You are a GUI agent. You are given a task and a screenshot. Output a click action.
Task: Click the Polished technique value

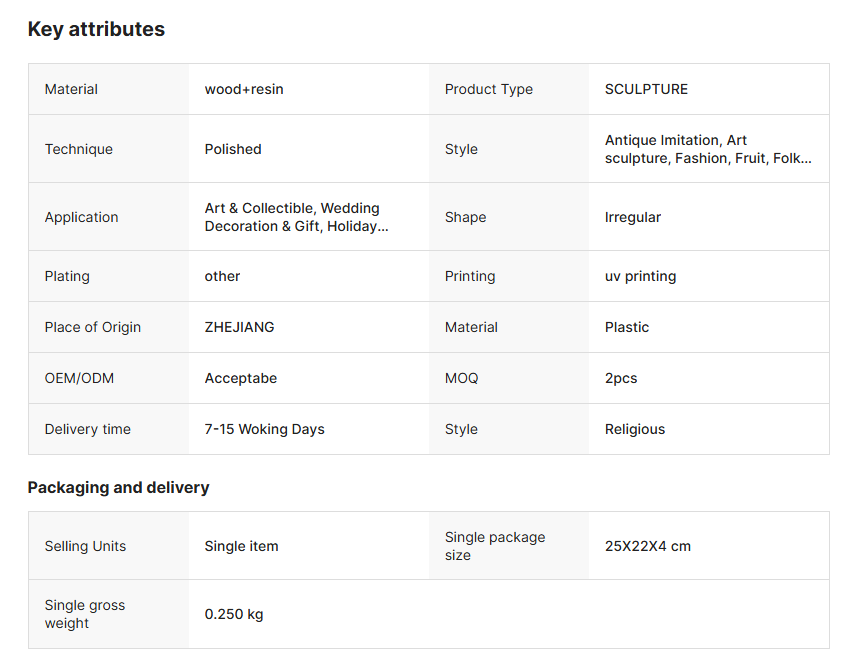pos(233,149)
